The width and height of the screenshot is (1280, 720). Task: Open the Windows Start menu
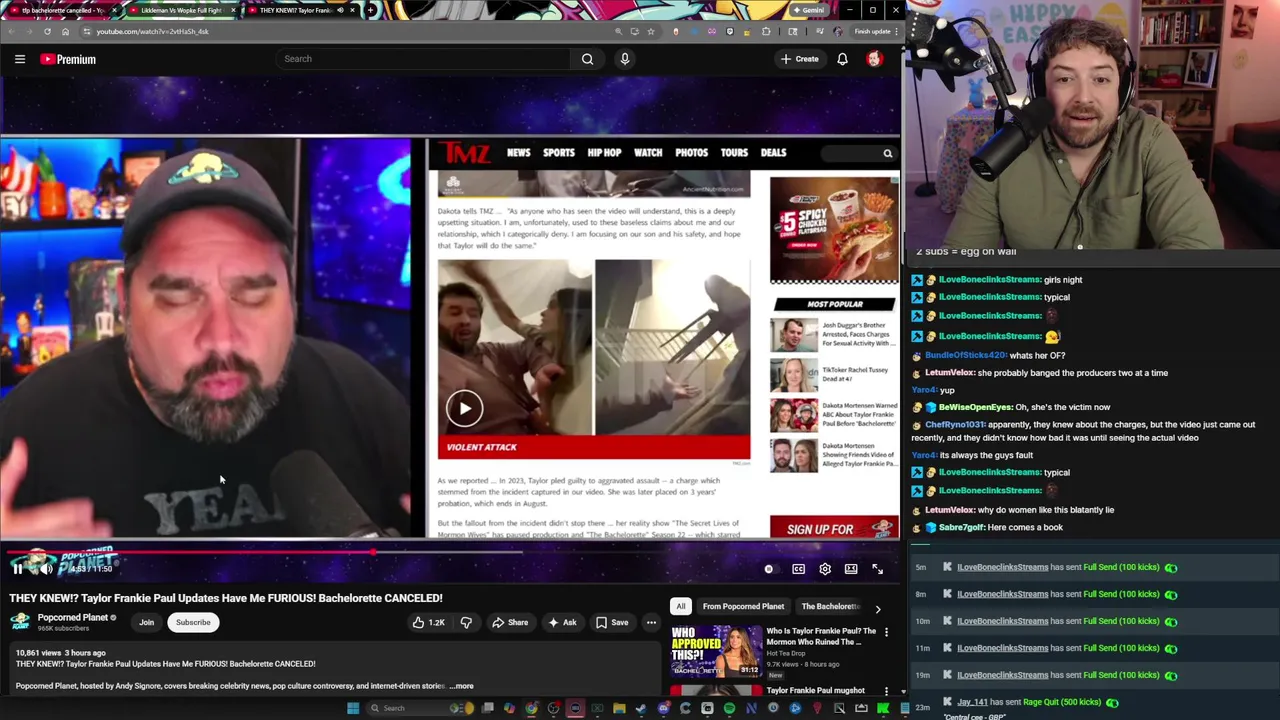pyautogui.click(x=352, y=708)
